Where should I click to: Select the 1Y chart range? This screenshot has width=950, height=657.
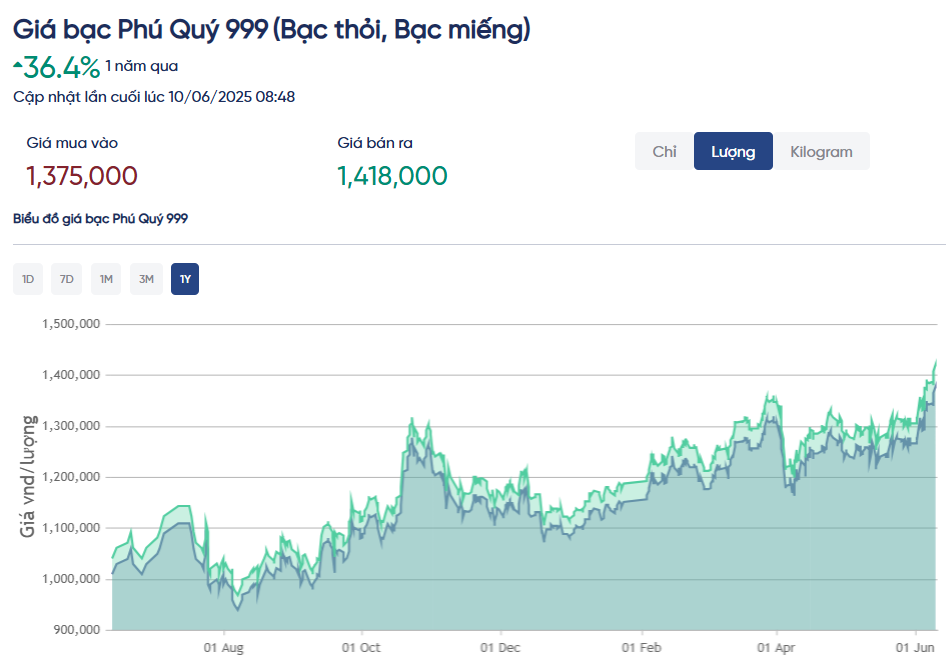click(x=185, y=279)
